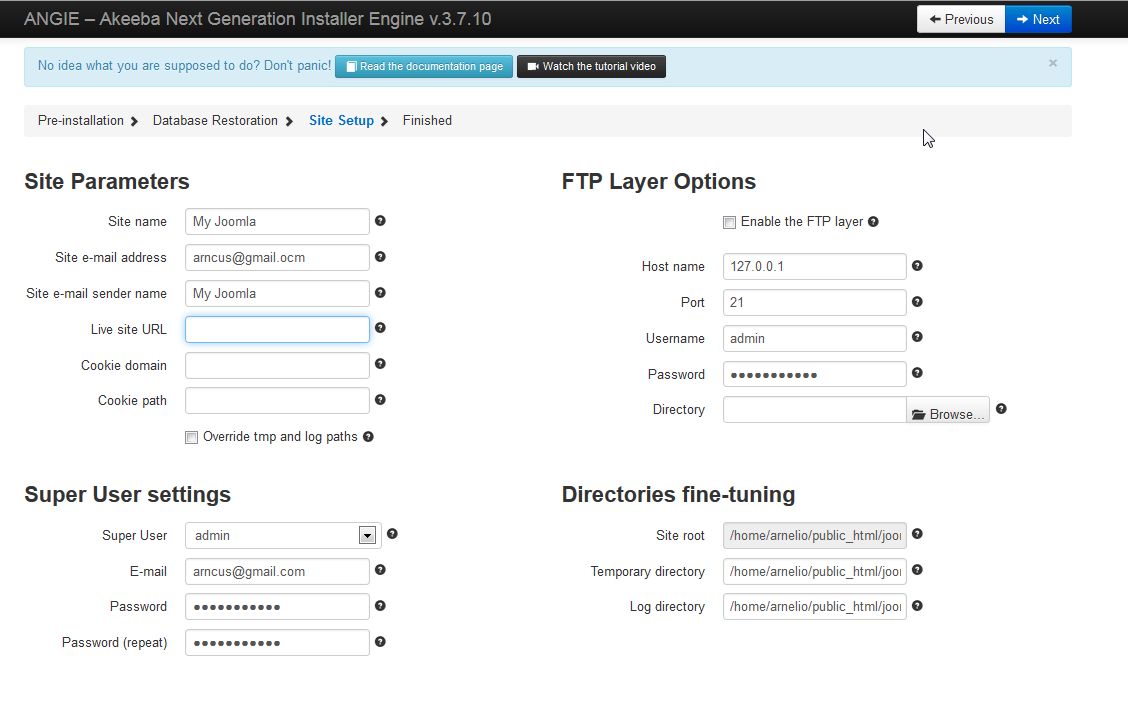The width and height of the screenshot is (1128, 707).
Task: Click help icon beside Cookie path field
Action: [380, 400]
